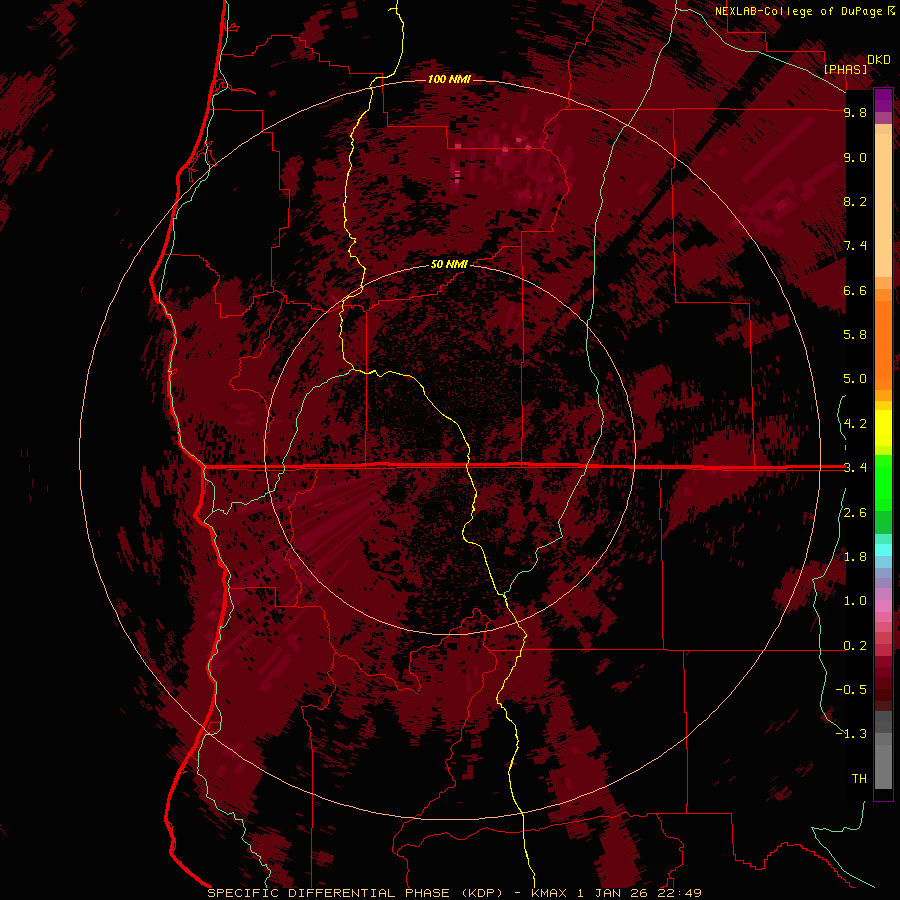Click the 1.8 value on the color scale
This screenshot has height=900, width=900.
pyautogui.click(x=855, y=557)
